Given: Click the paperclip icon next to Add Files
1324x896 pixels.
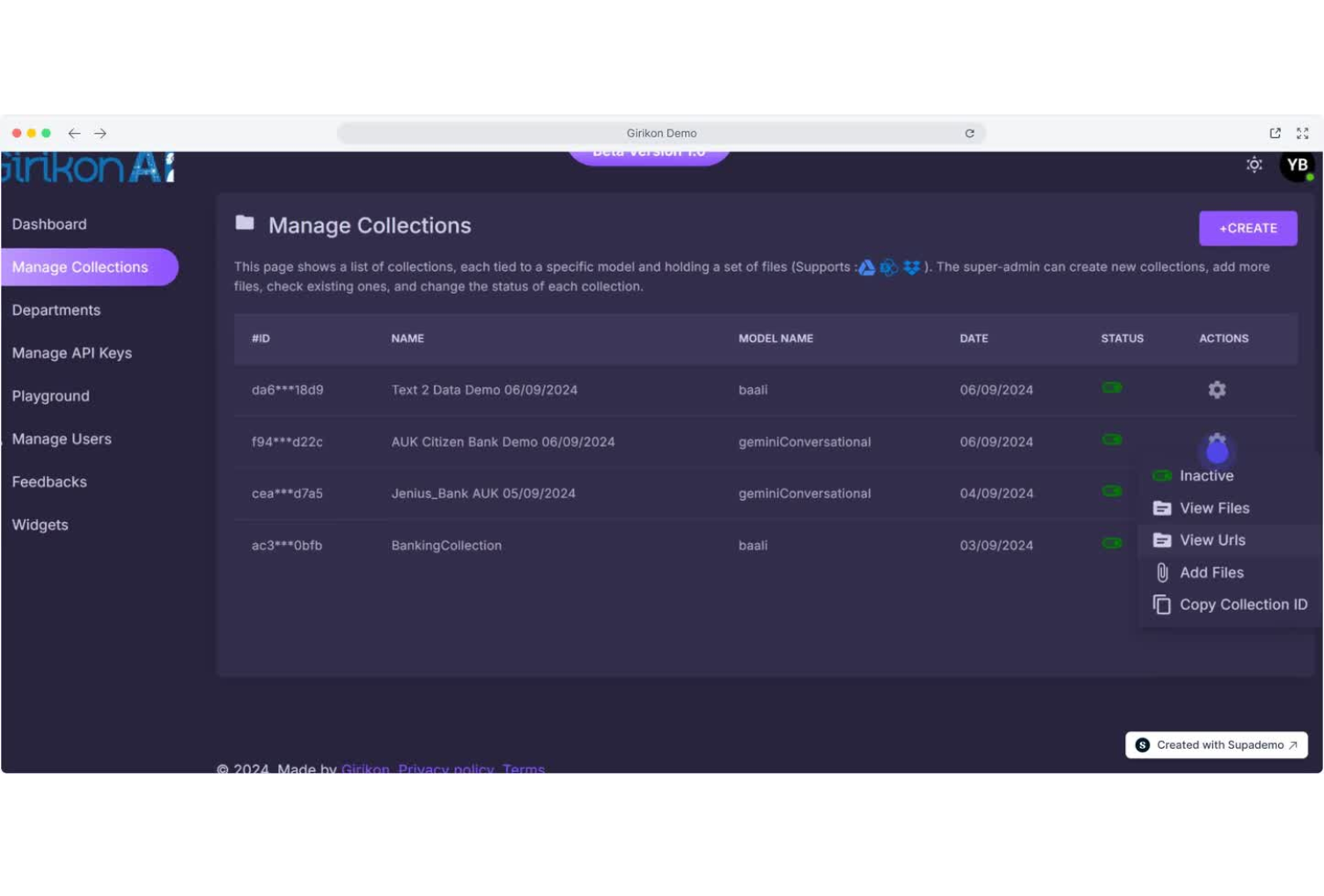Looking at the screenshot, I should [1162, 573].
